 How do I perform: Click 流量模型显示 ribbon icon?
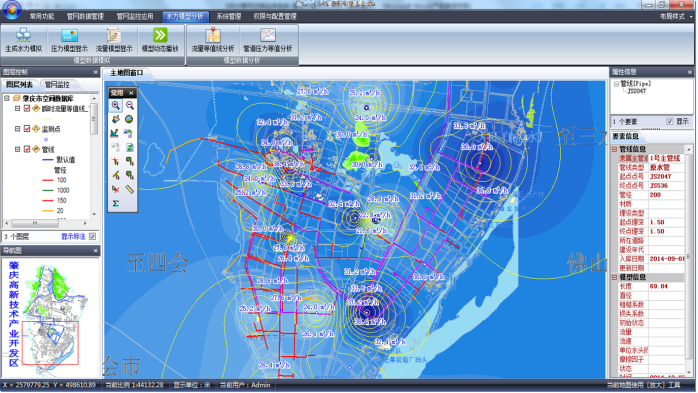(114, 35)
